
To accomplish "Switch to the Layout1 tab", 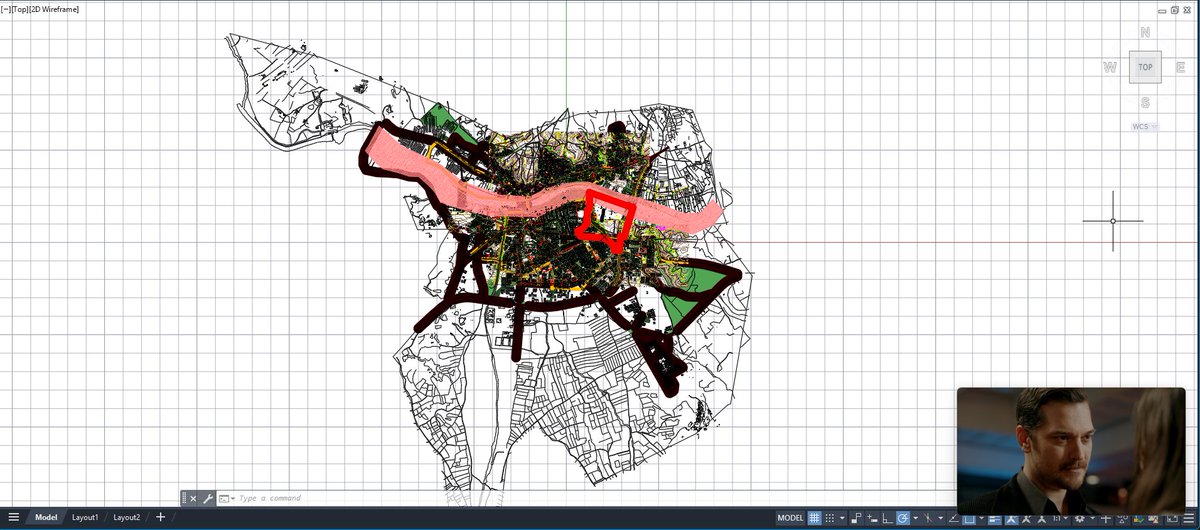I will (85, 517).
